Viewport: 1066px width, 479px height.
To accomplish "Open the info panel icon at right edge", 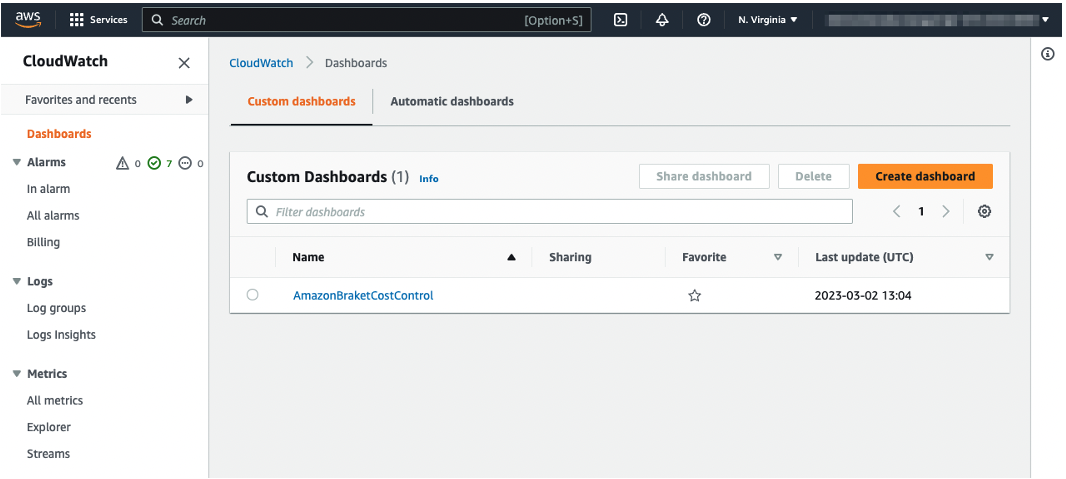I will 1048,54.
